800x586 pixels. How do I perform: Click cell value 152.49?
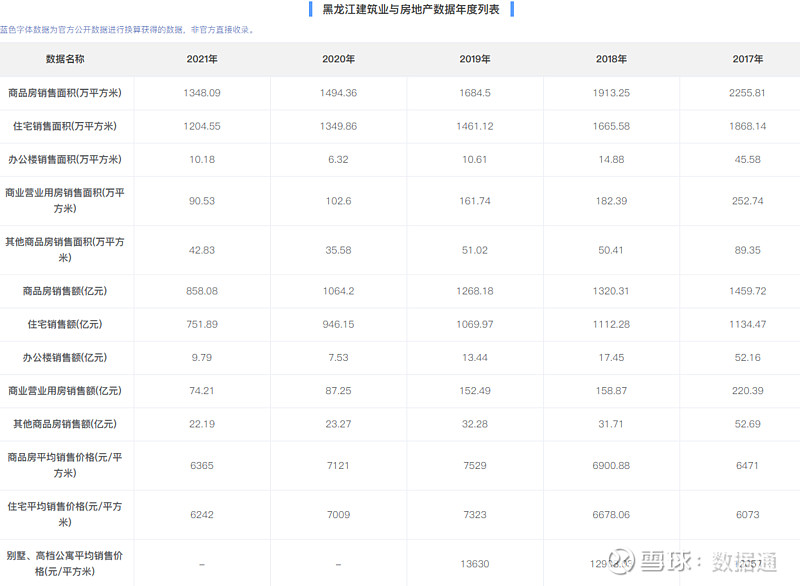[x=475, y=391]
